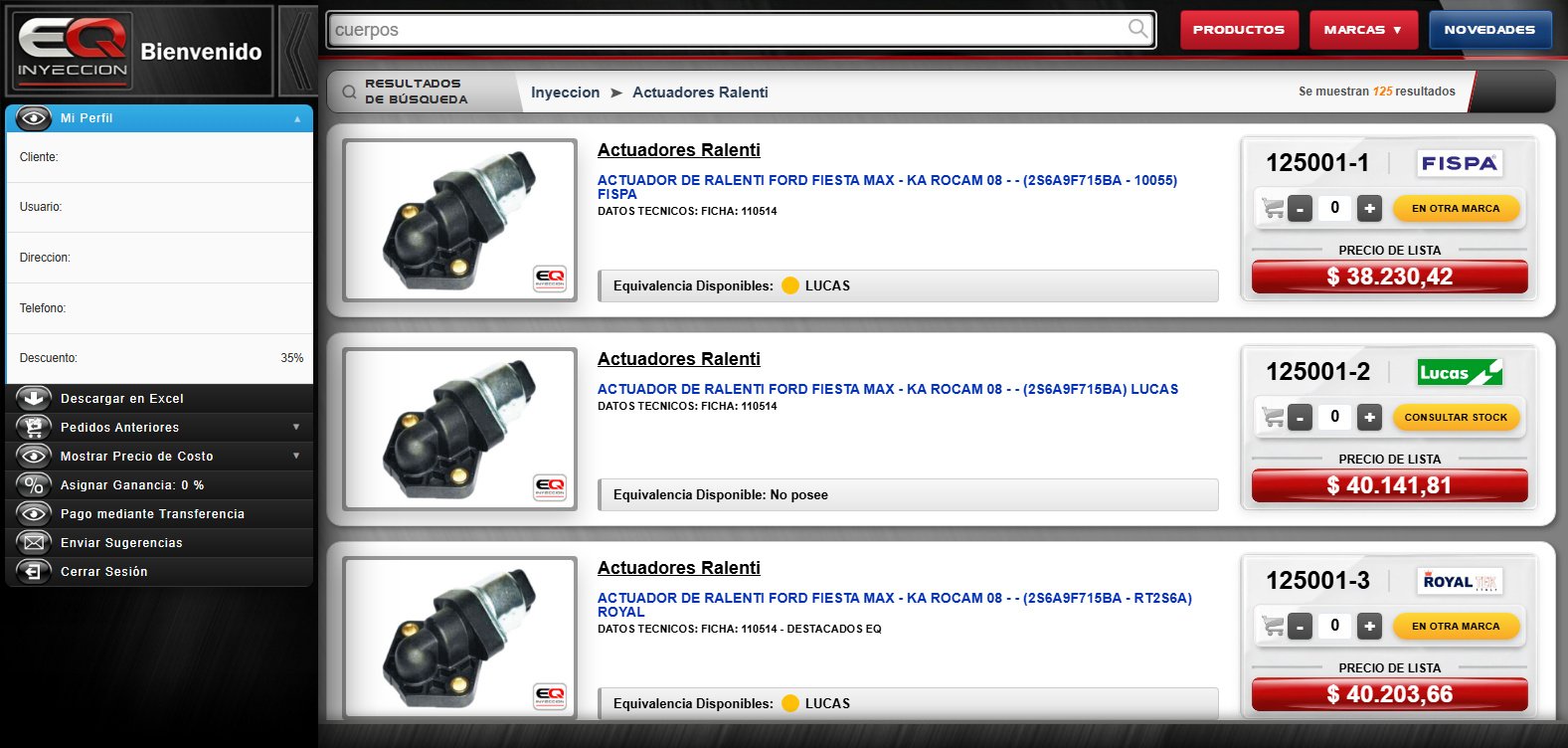Toggle Pago mediante Transferencia eye icon

point(34,513)
